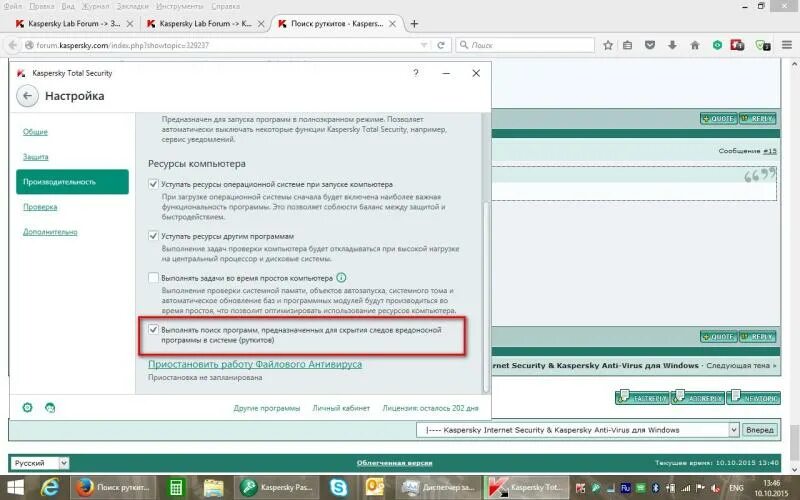The width and height of the screenshot is (800, 500).
Task: Click volume icon in system tray
Action: click(x=715, y=488)
